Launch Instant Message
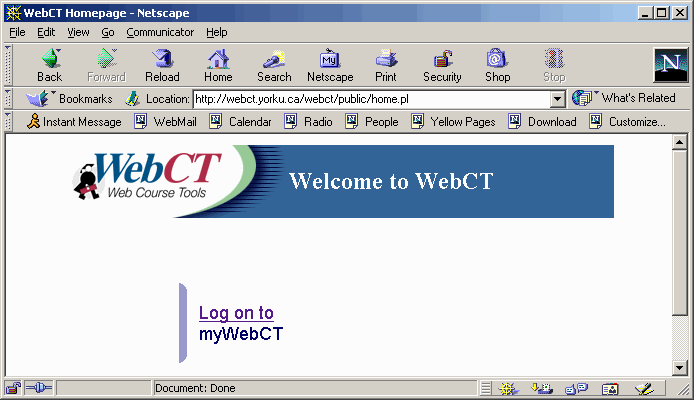Screen dimensions: 694x400 click(74, 122)
